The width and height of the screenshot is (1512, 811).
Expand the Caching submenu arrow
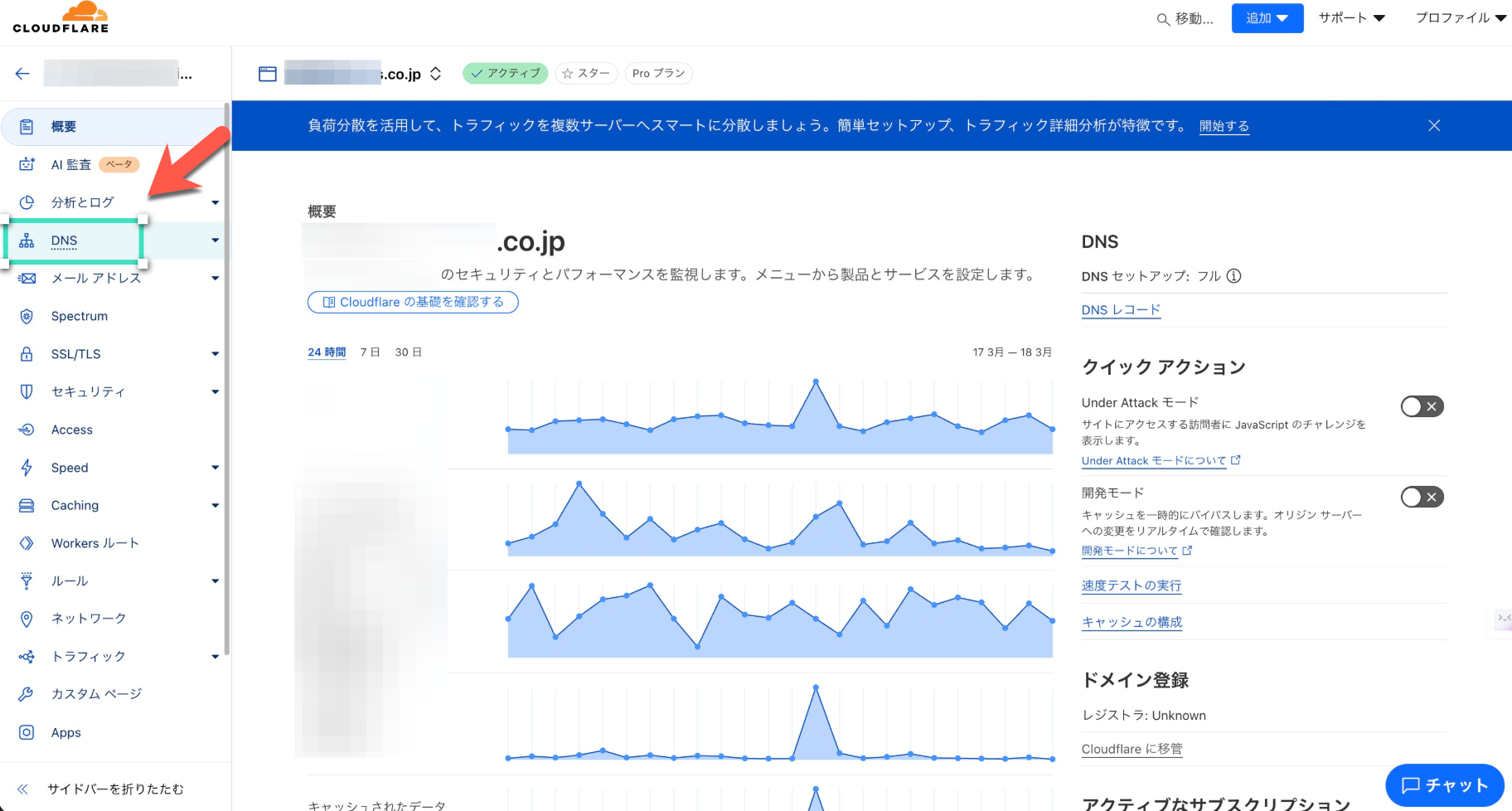pos(215,505)
